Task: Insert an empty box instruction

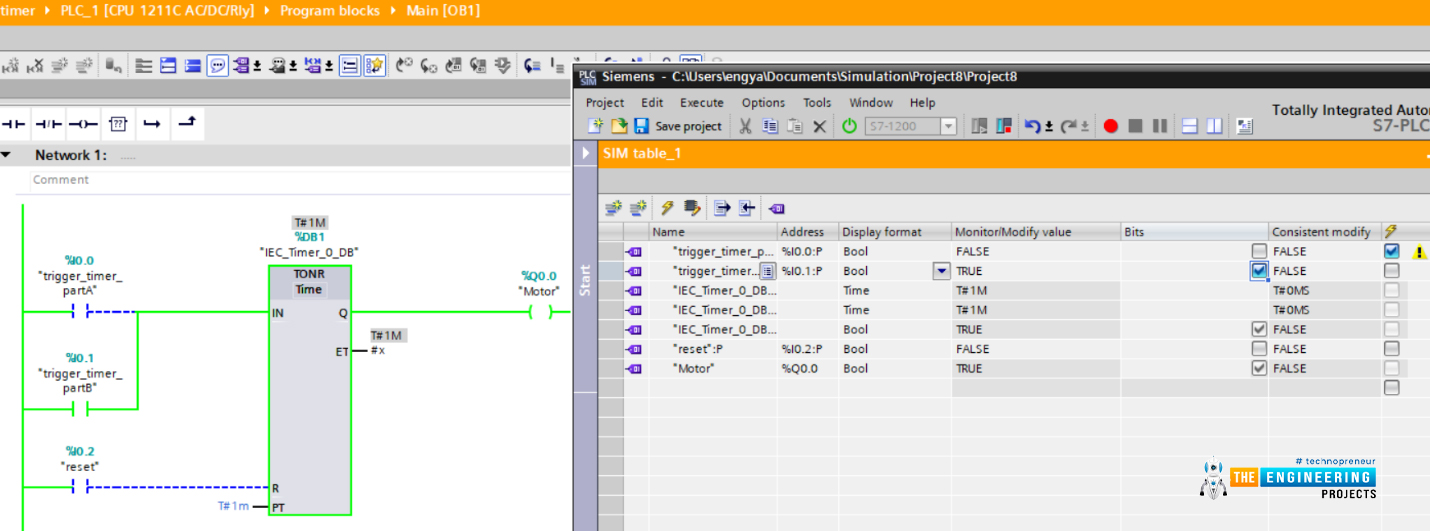Action: (x=118, y=124)
